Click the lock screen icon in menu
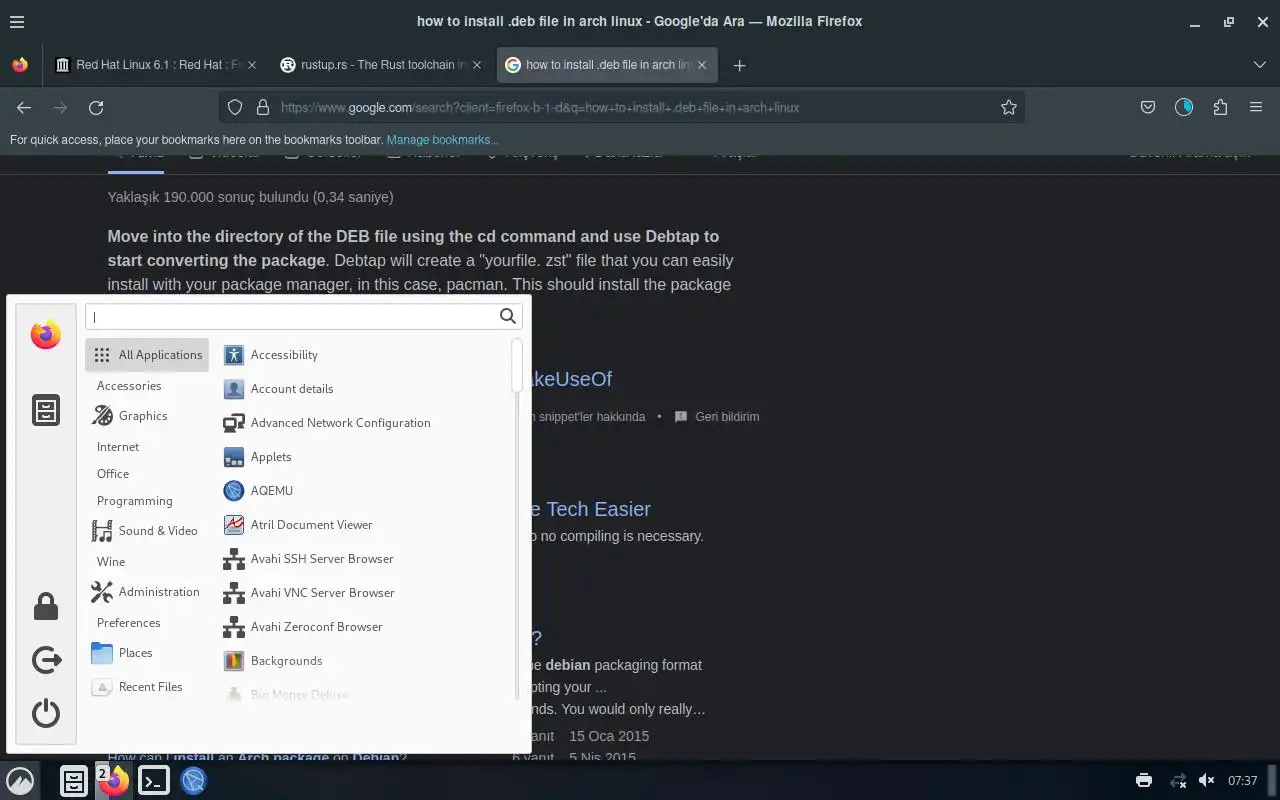Screen dimensions: 1280x800 click(x=46, y=606)
